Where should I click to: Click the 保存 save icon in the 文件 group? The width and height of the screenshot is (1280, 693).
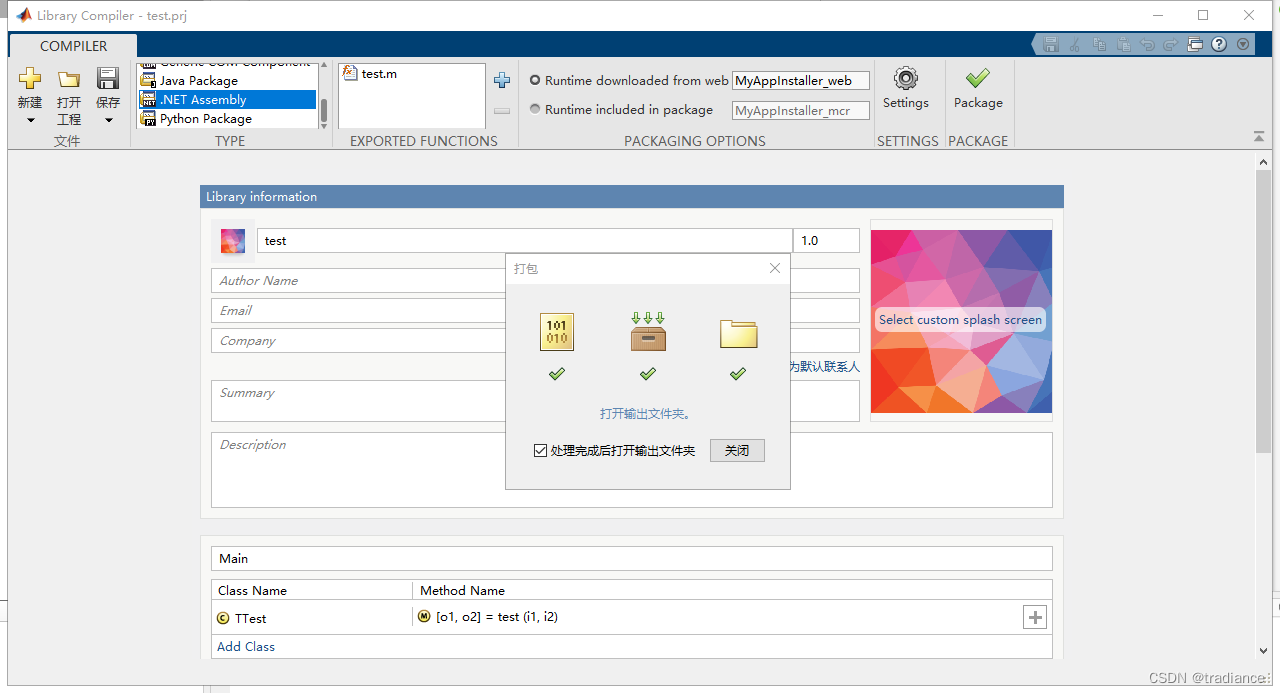107,78
